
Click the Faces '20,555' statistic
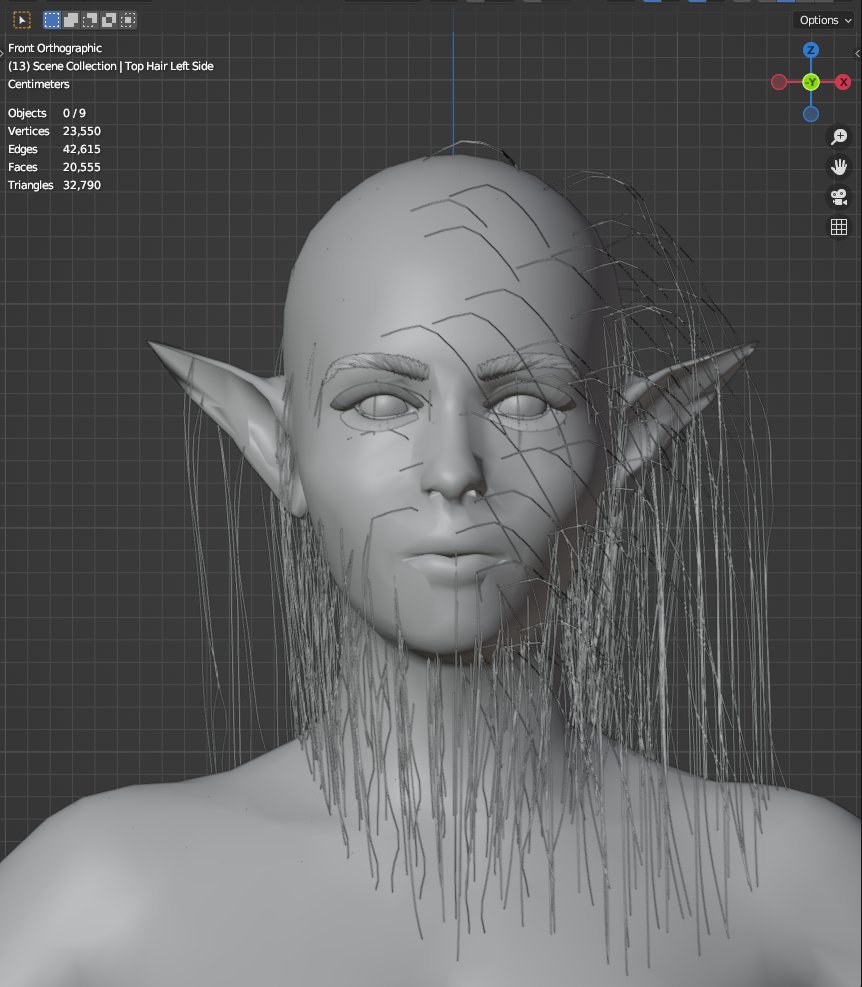pyautogui.click(x=82, y=167)
